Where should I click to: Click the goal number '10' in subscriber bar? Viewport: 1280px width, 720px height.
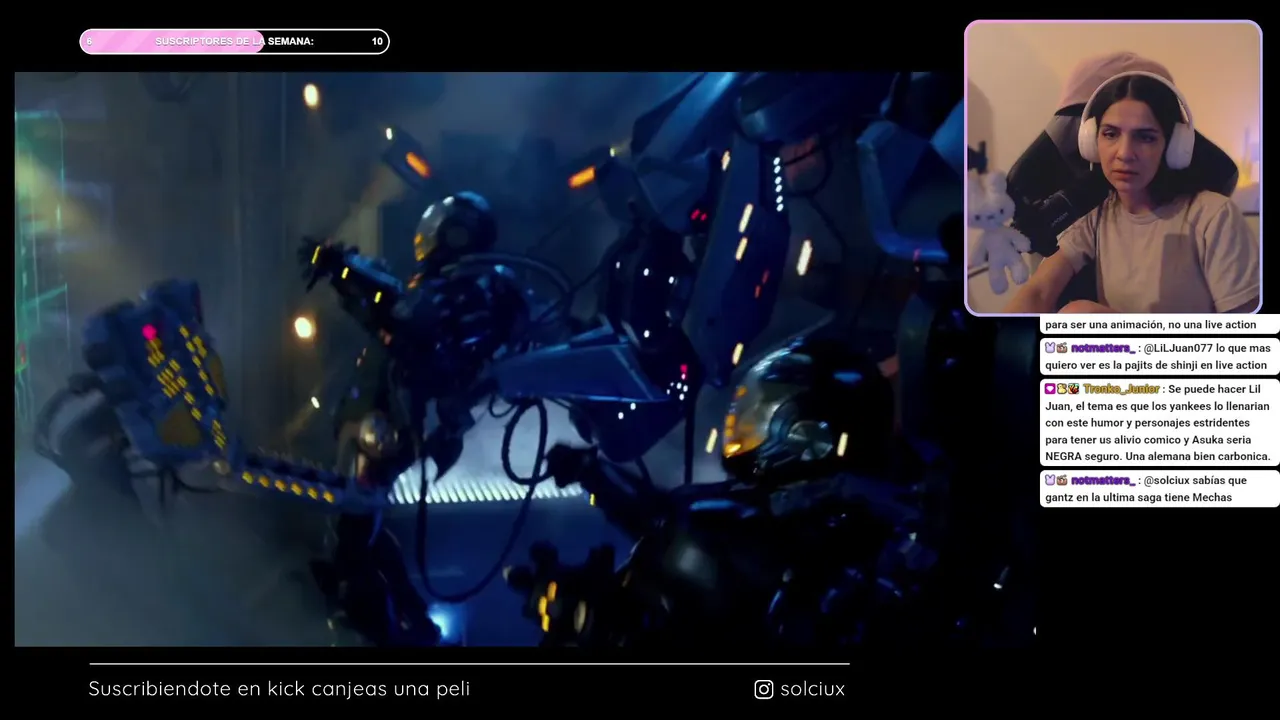click(x=377, y=41)
